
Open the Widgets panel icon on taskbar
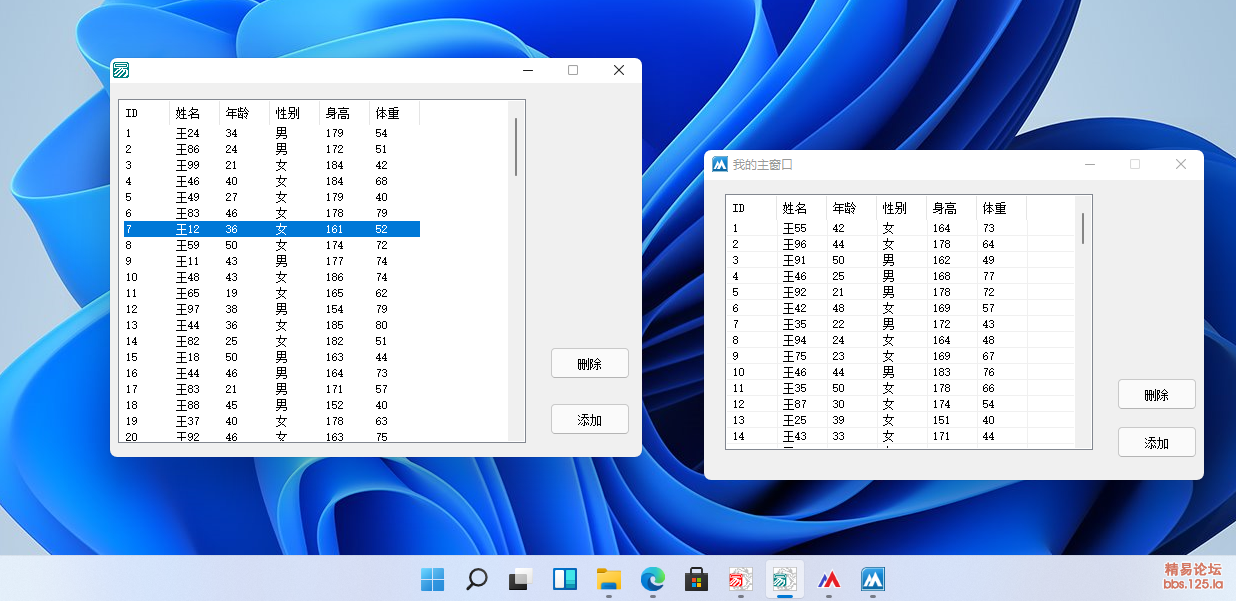click(x=564, y=579)
